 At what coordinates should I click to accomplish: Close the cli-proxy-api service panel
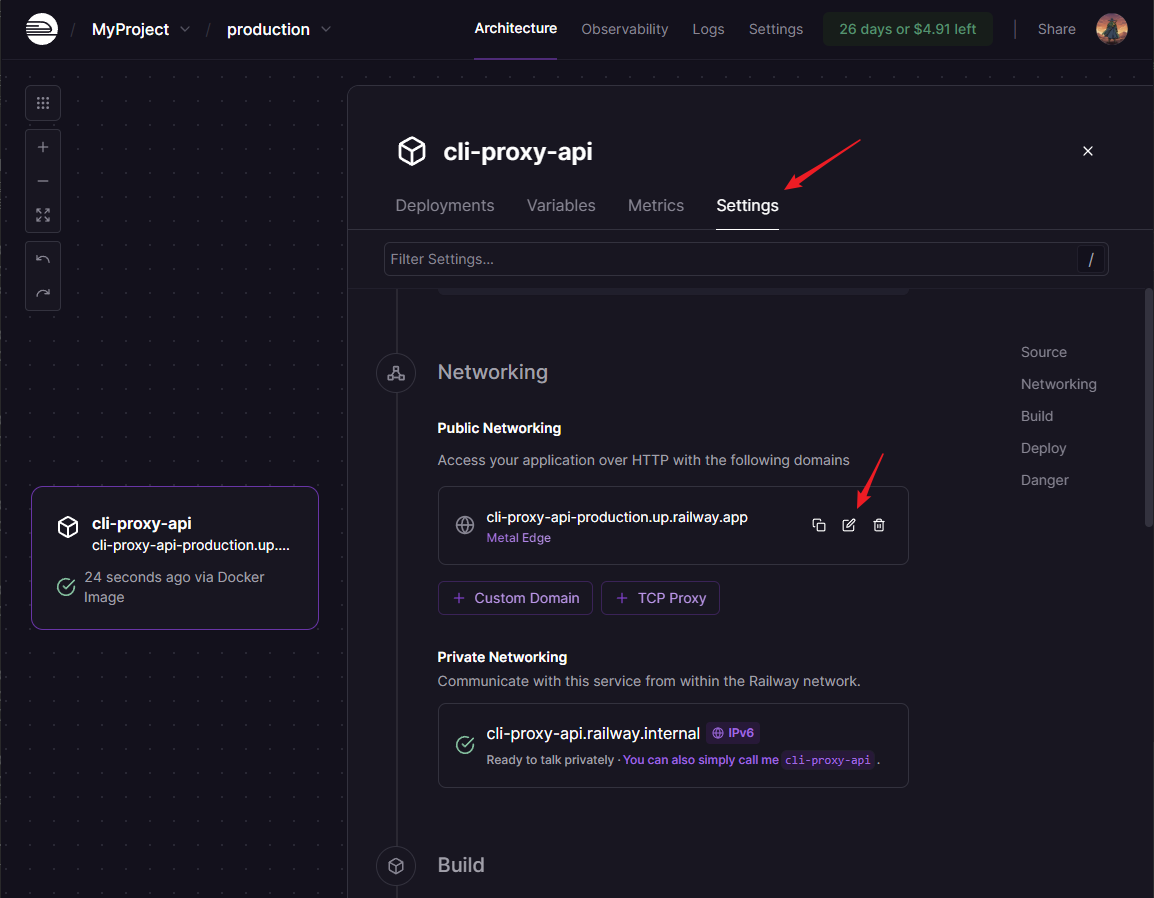click(1088, 151)
